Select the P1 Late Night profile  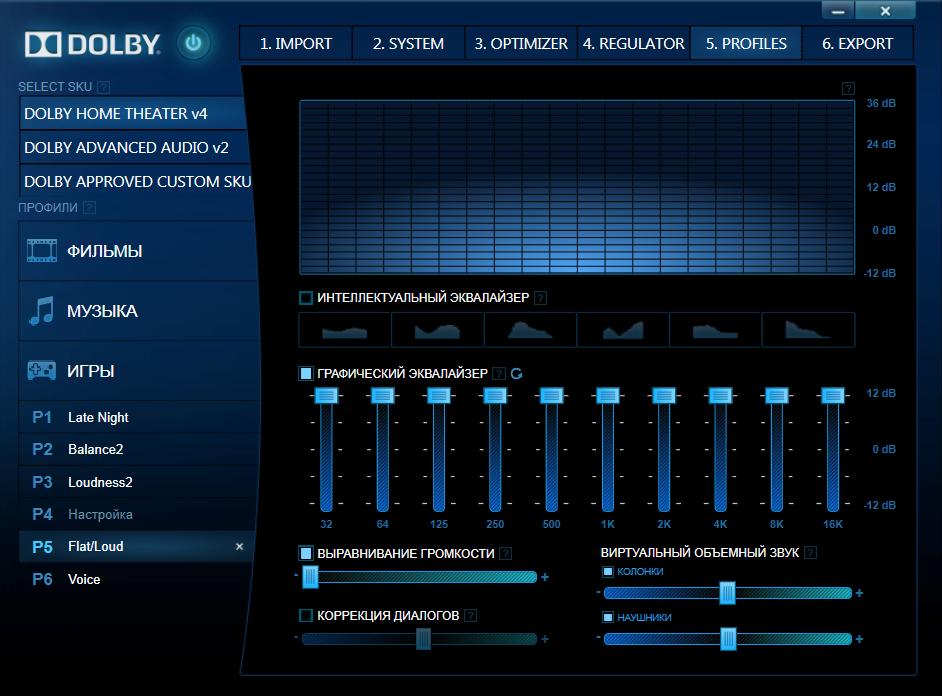click(x=139, y=417)
